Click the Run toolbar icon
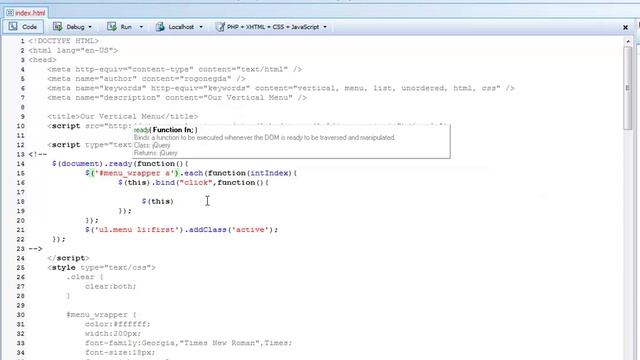This screenshot has width=640, height=360. tap(111, 27)
